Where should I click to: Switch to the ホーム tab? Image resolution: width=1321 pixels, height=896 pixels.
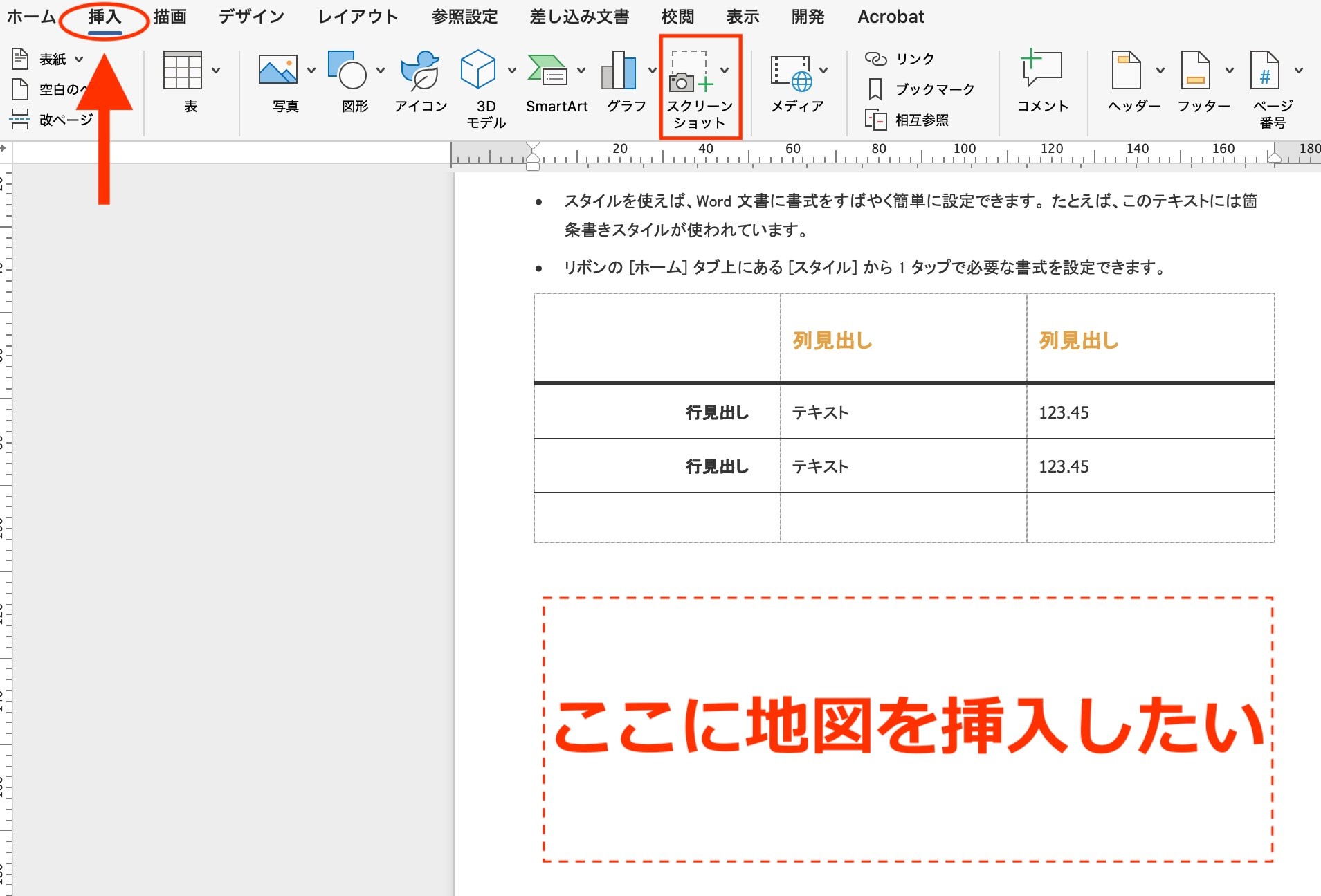tap(31, 17)
